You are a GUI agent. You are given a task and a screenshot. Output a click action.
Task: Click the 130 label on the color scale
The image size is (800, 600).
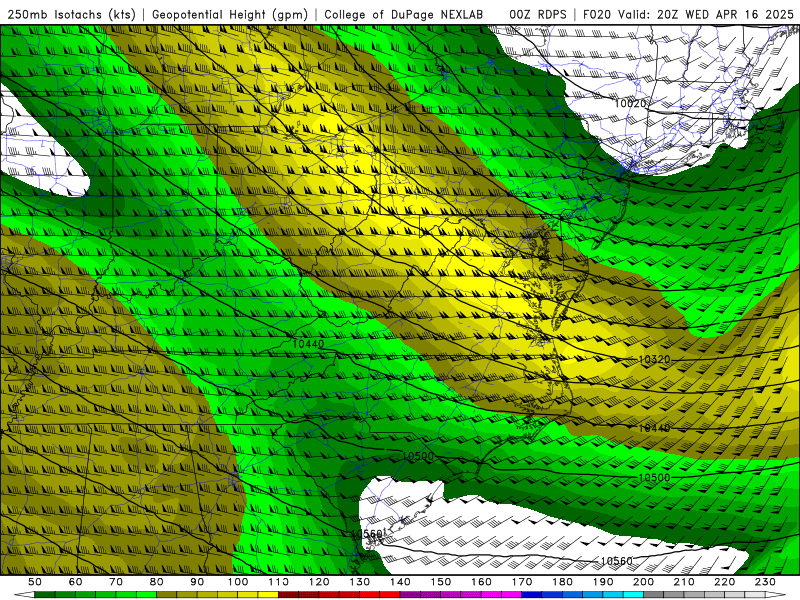360,582
